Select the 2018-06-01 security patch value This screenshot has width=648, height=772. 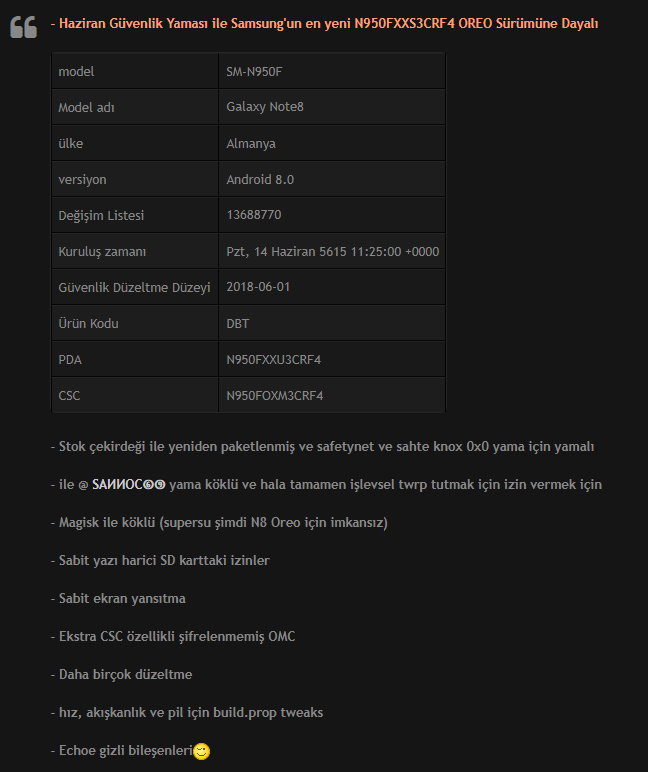[x=332, y=287]
